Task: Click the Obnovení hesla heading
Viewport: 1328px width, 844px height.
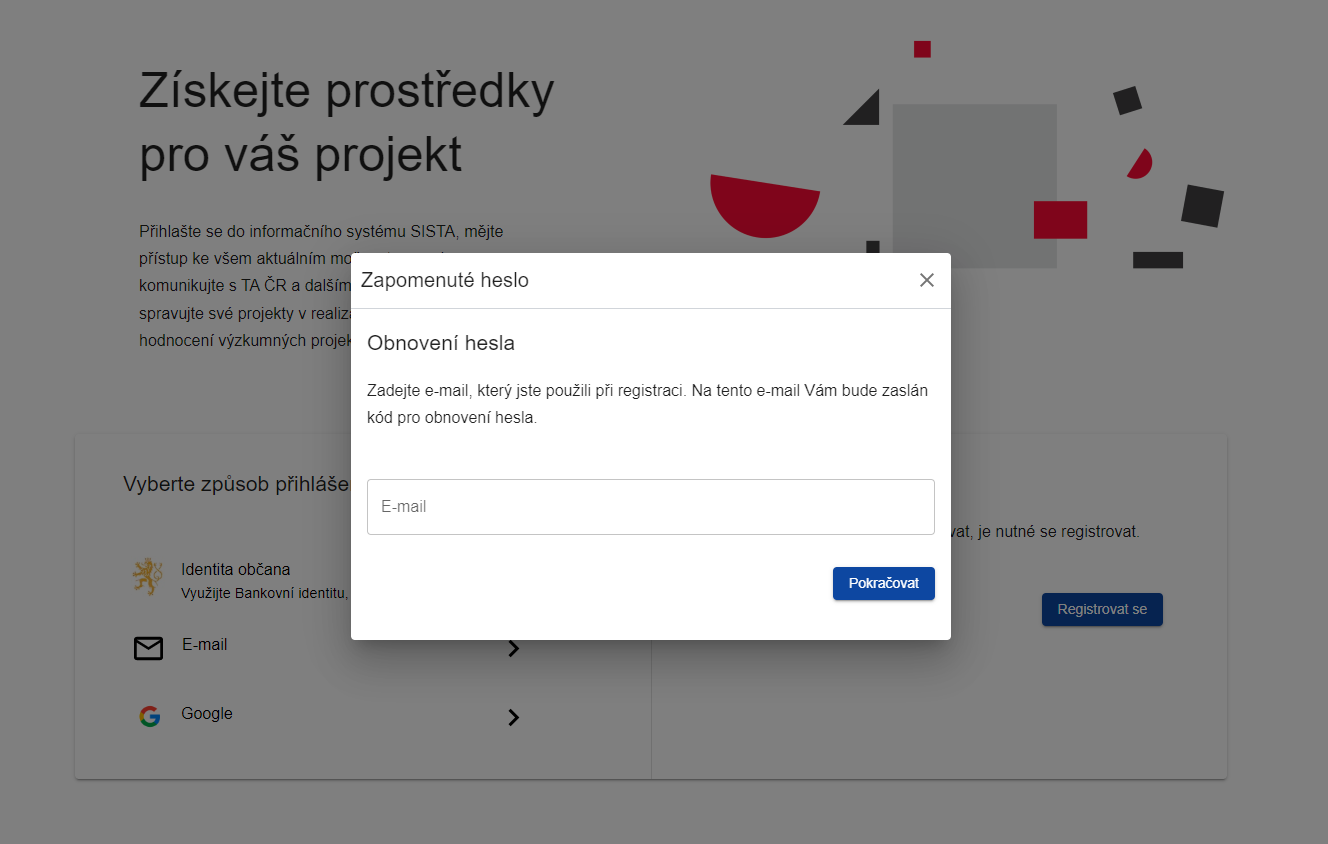Action: coord(441,343)
